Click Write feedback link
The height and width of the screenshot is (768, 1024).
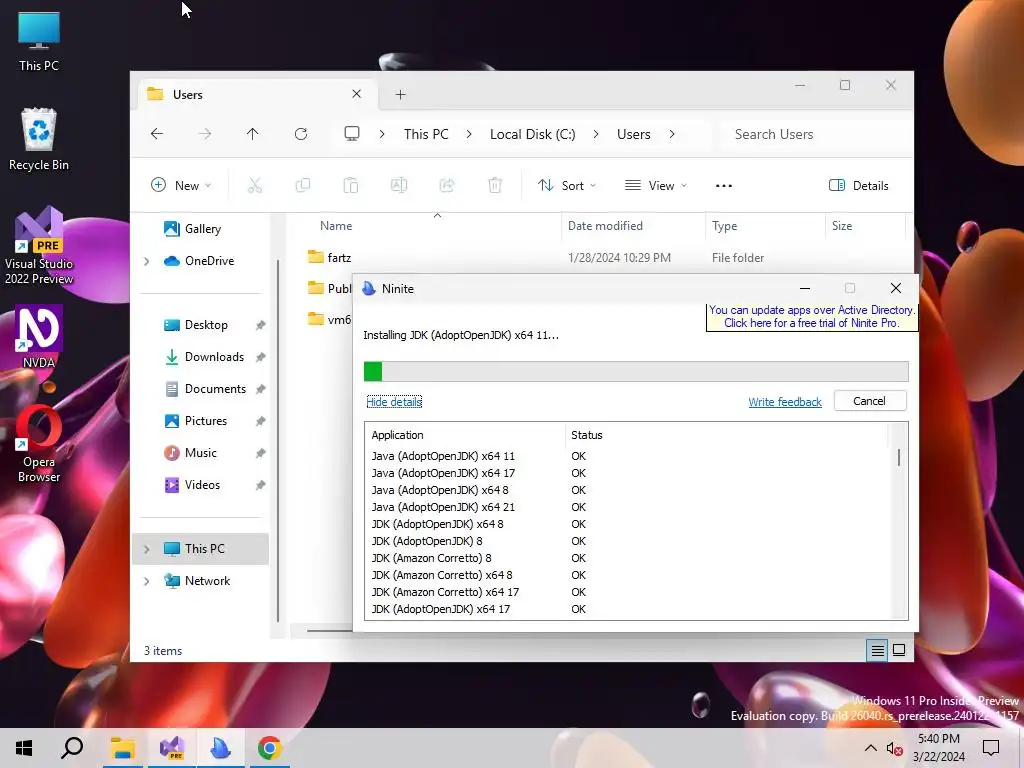tap(784, 402)
